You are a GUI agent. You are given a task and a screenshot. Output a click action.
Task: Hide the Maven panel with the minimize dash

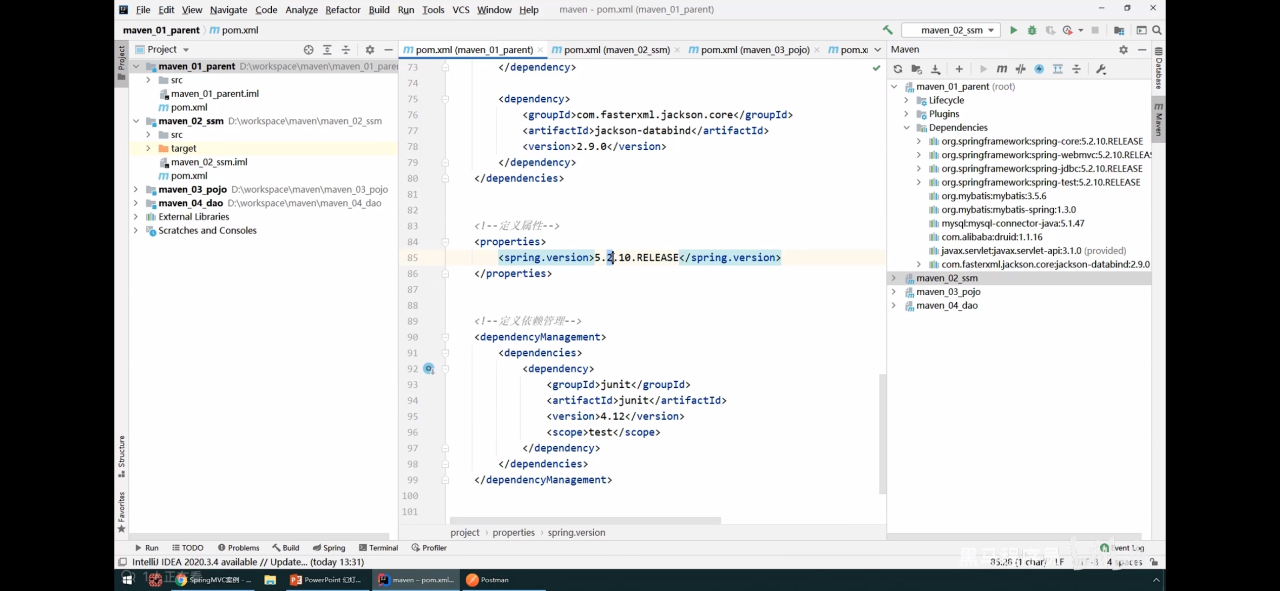point(1141,49)
